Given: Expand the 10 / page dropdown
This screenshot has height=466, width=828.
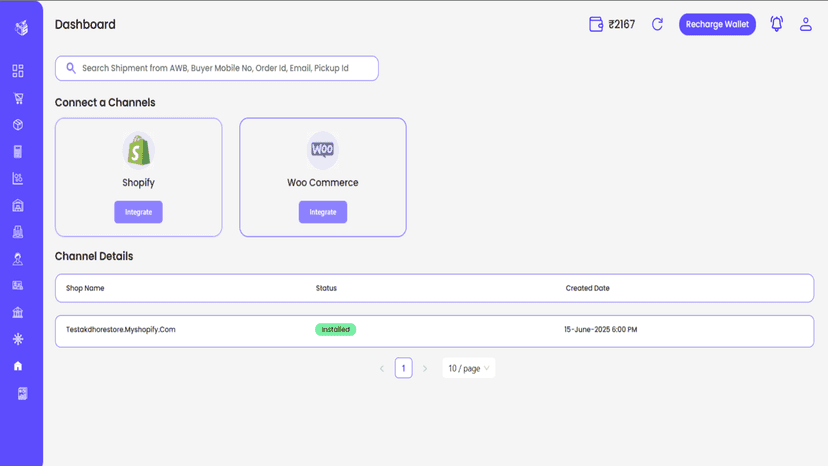Looking at the screenshot, I should [468, 368].
